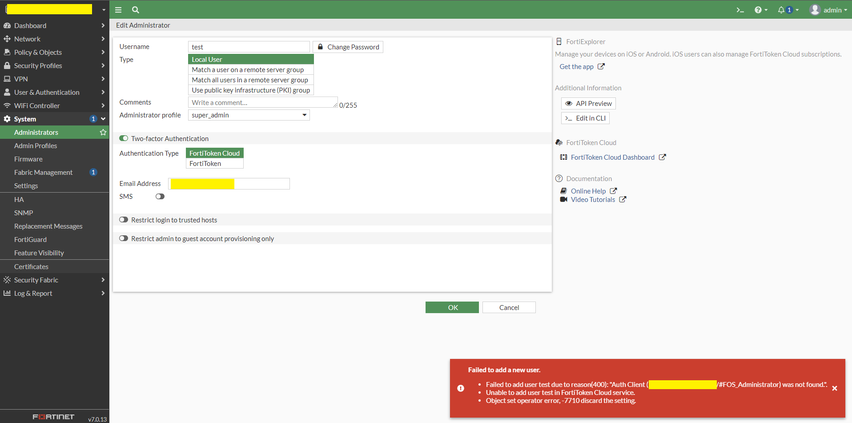Collapse the System menu chevron
The width and height of the screenshot is (852, 423).
(103, 119)
